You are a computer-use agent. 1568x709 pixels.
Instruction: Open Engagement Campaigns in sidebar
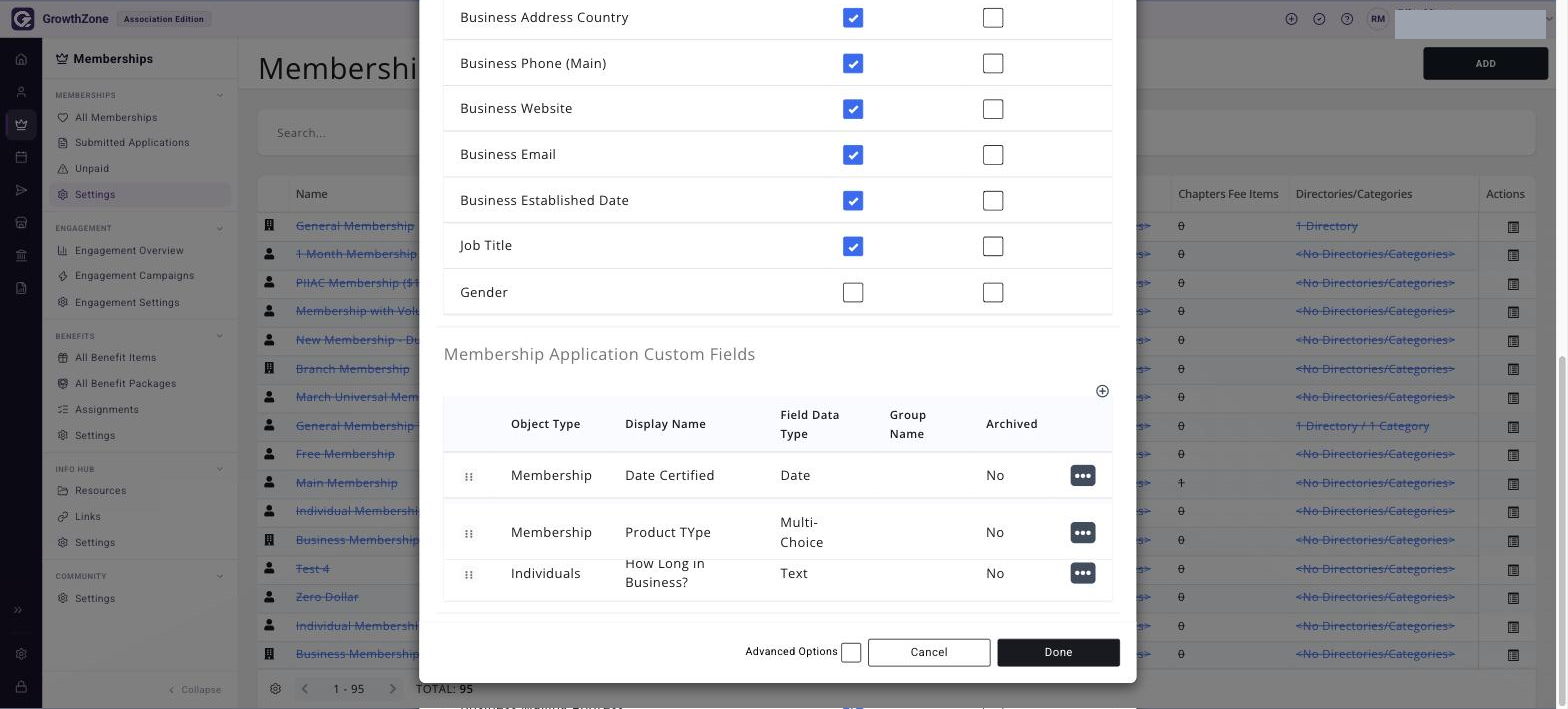tap(134, 276)
